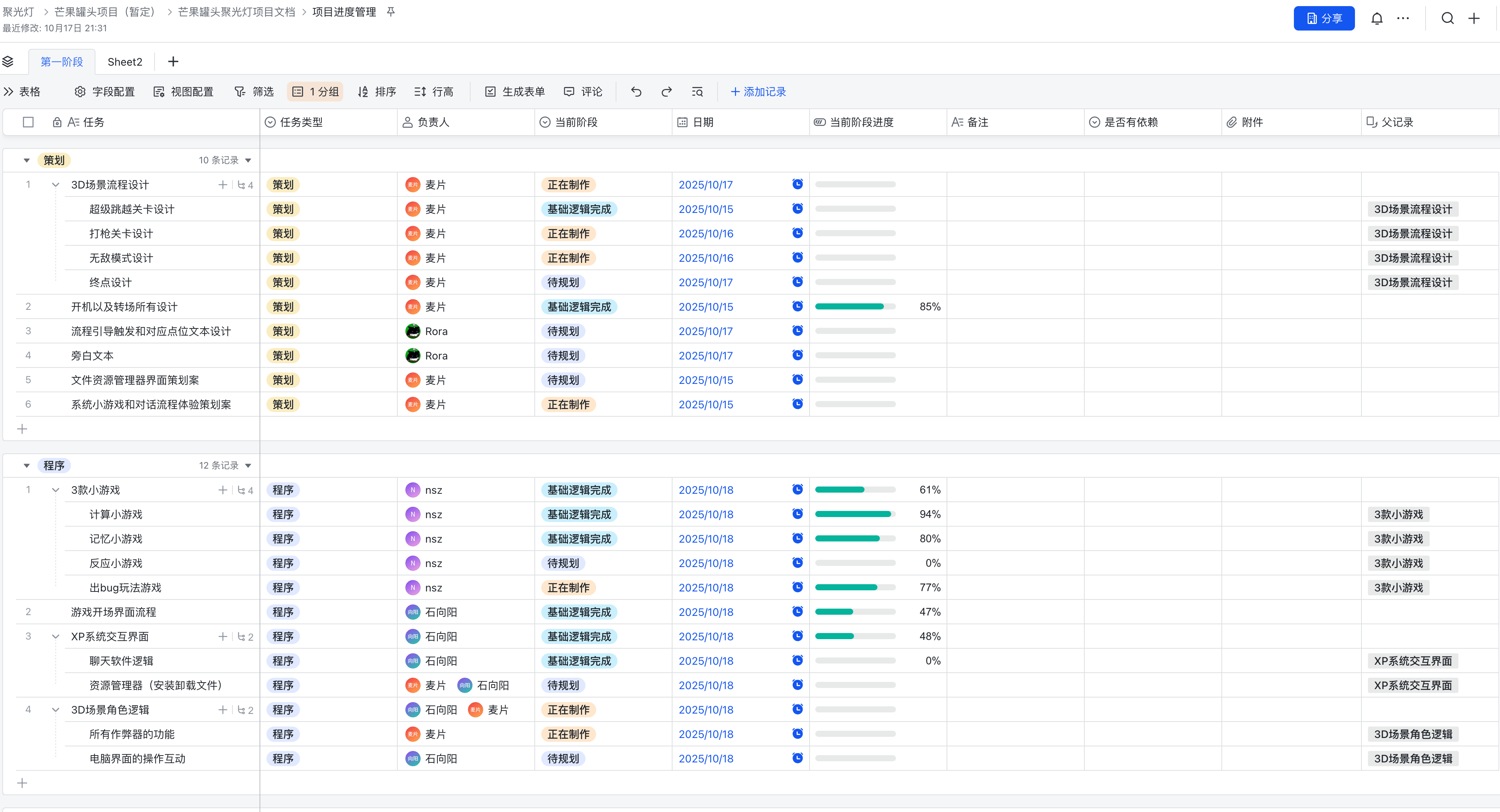The image size is (1500, 812).
Task: Click the magnifier search icon top right
Action: pos(1448,19)
